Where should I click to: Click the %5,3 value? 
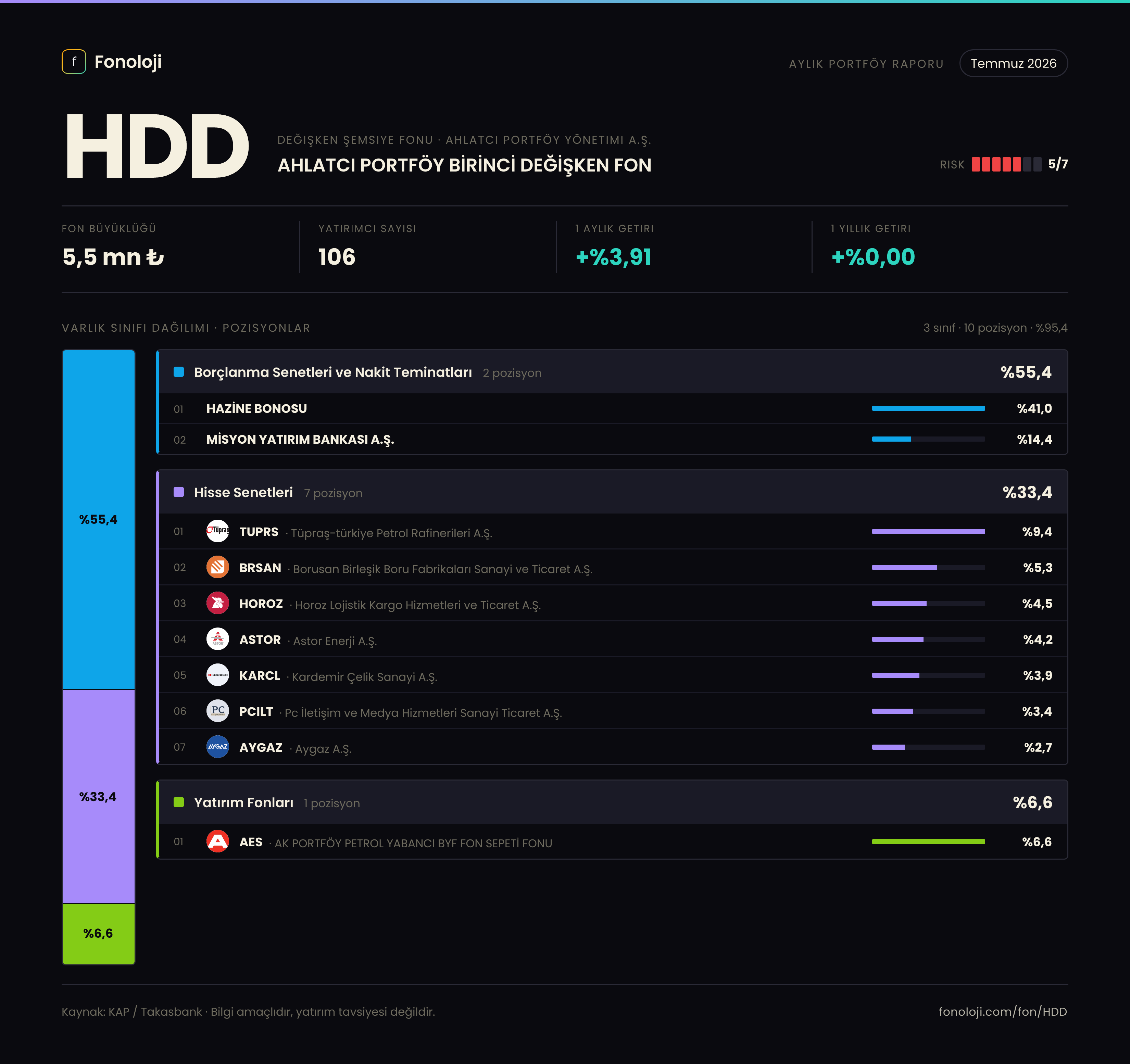1037,568
